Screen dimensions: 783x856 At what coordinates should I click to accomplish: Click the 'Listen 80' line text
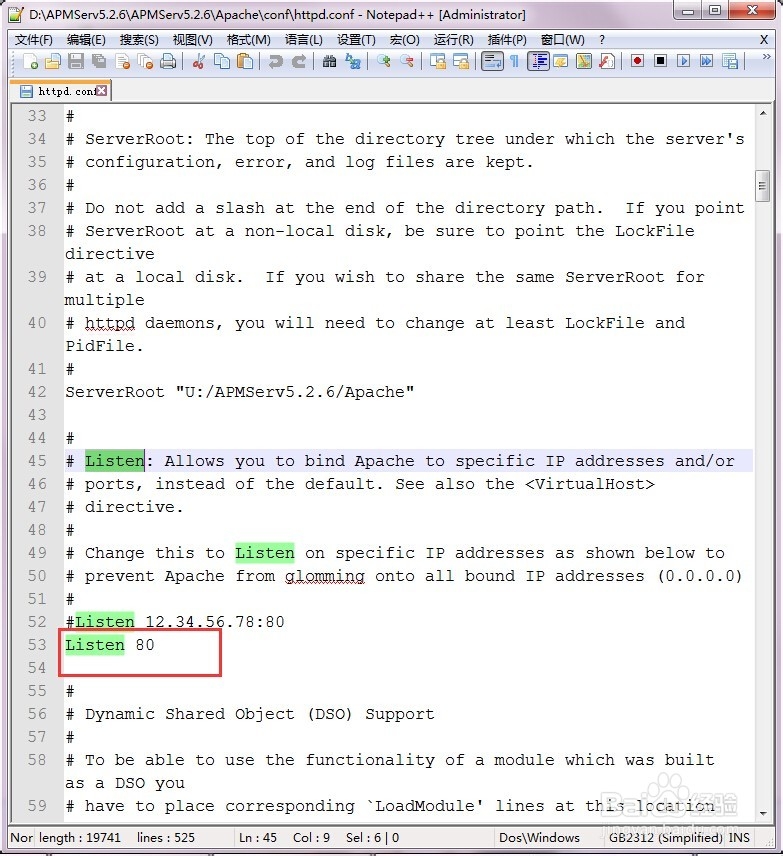click(x=110, y=645)
